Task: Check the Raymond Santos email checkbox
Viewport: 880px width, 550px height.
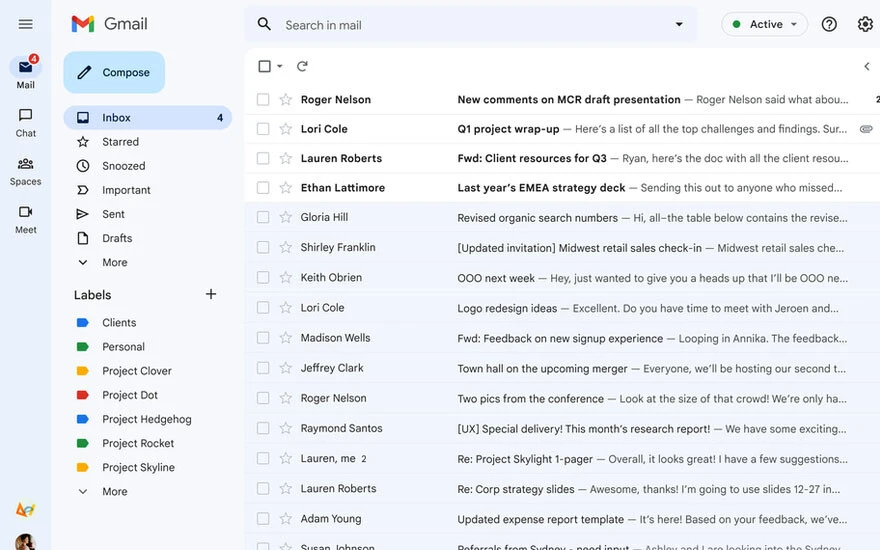Action: [x=263, y=428]
